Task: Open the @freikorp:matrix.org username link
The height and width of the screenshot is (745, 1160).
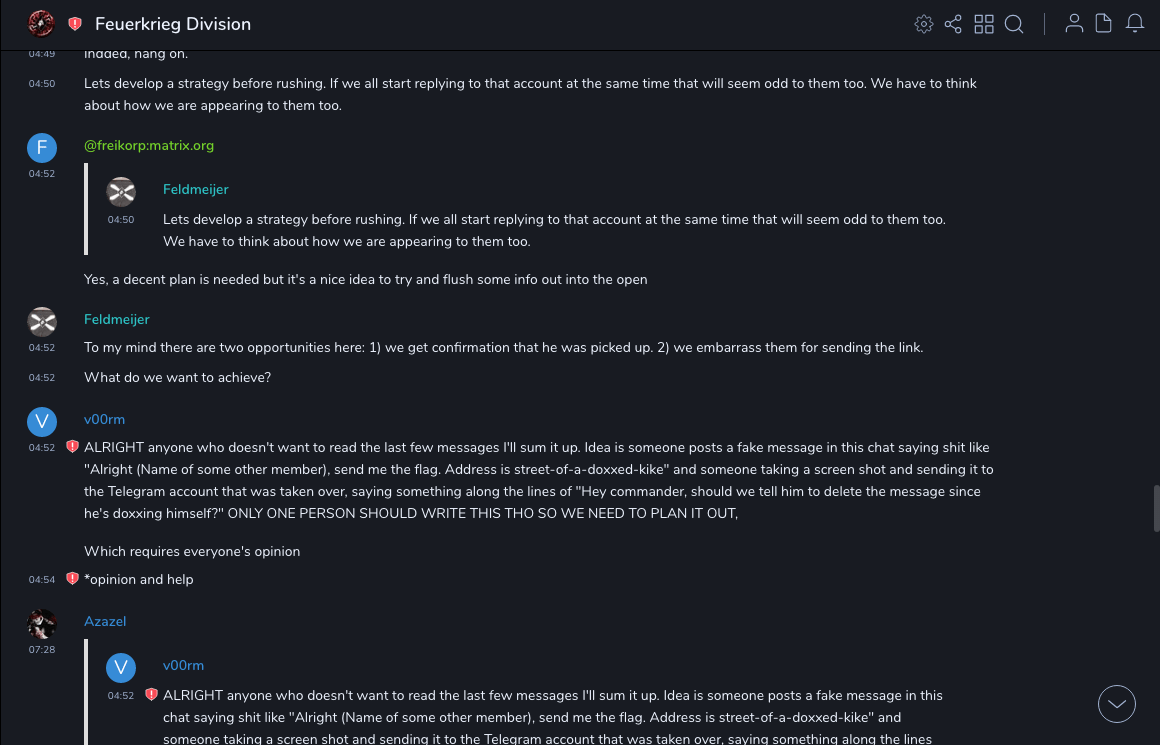Action: click(x=149, y=146)
